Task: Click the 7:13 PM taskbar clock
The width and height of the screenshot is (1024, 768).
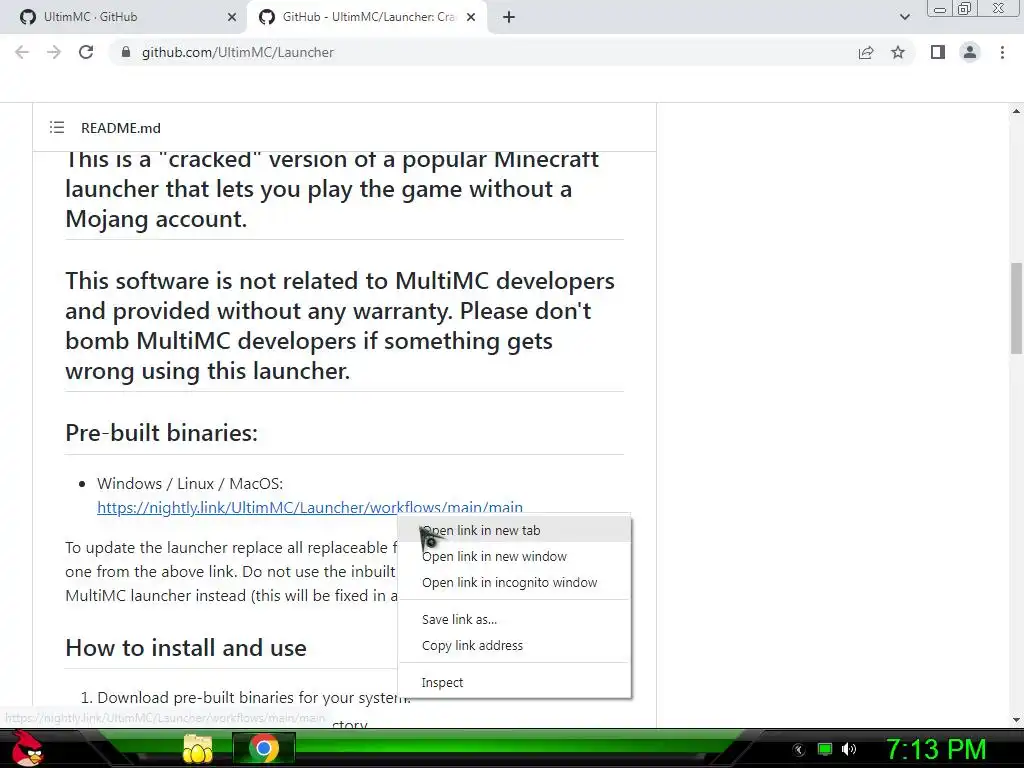Action: coord(935,749)
